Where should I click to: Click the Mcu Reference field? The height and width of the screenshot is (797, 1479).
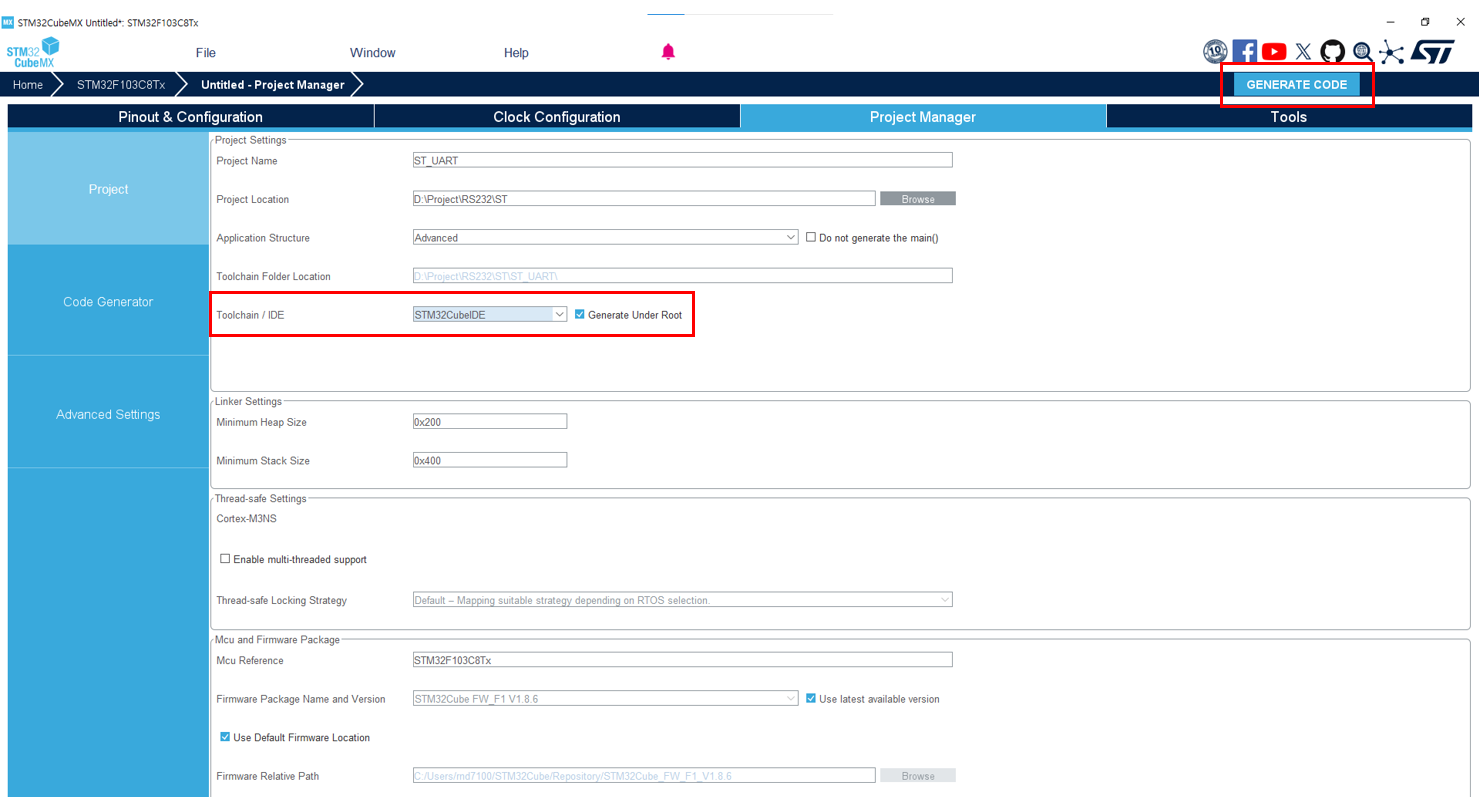tap(682, 660)
